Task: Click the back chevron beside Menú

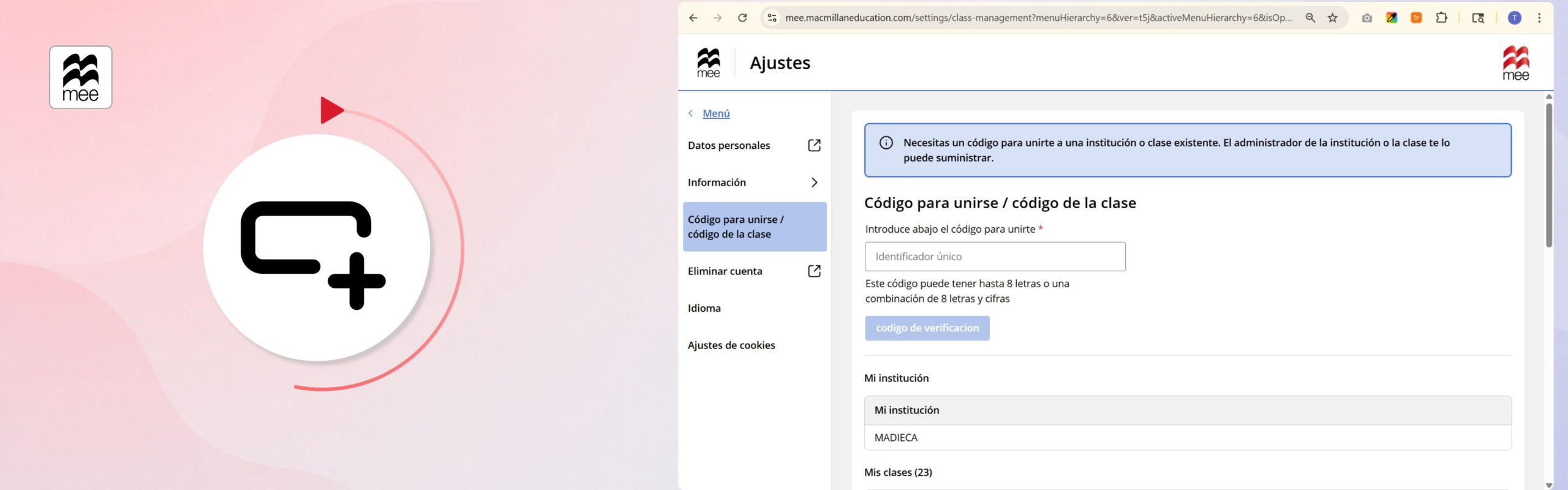Action: tap(691, 113)
